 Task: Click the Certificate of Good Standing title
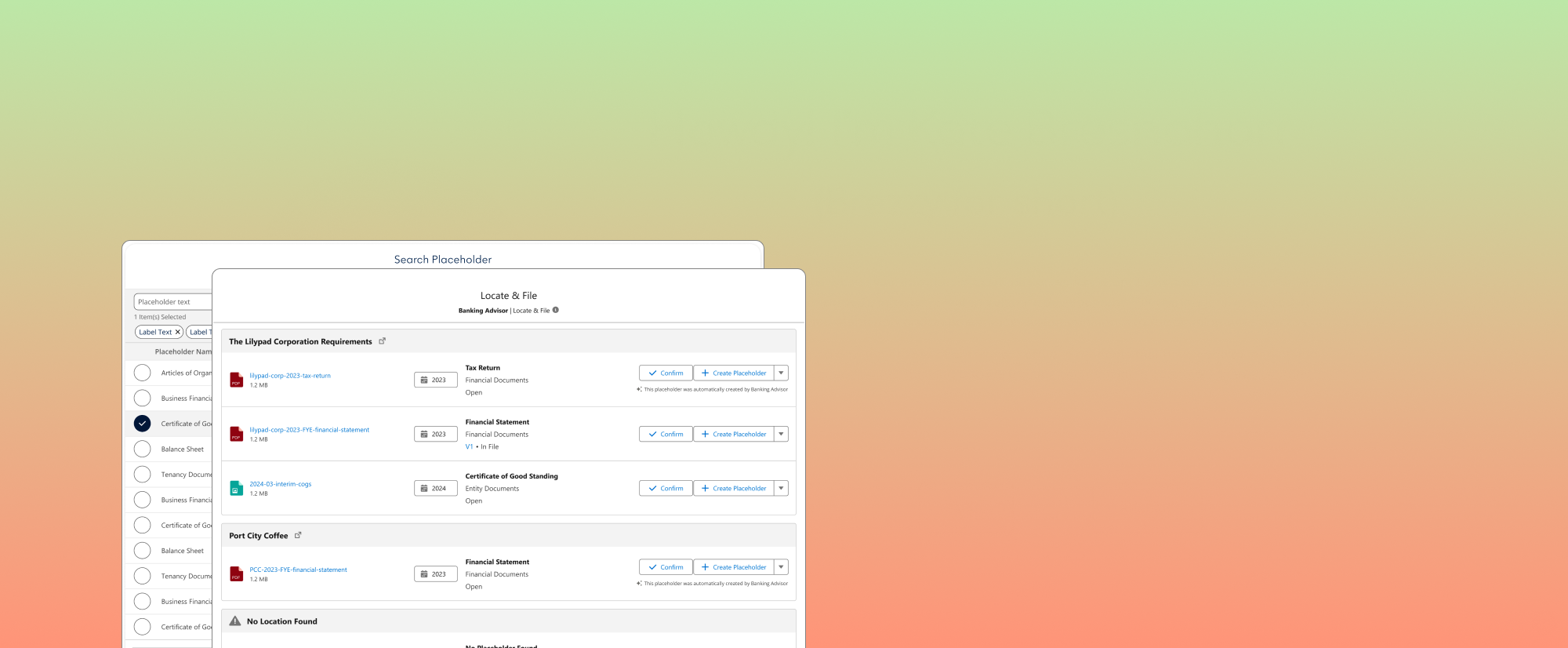tap(511, 476)
